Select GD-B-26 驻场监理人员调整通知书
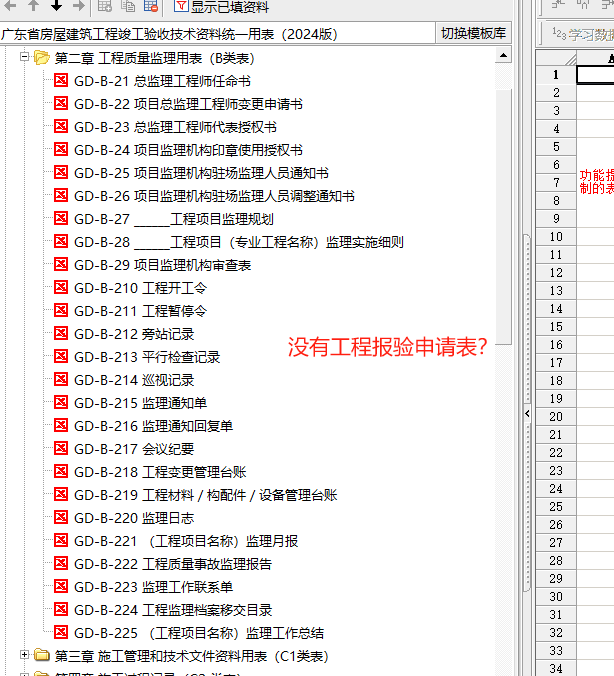The image size is (614, 676). tap(214, 196)
